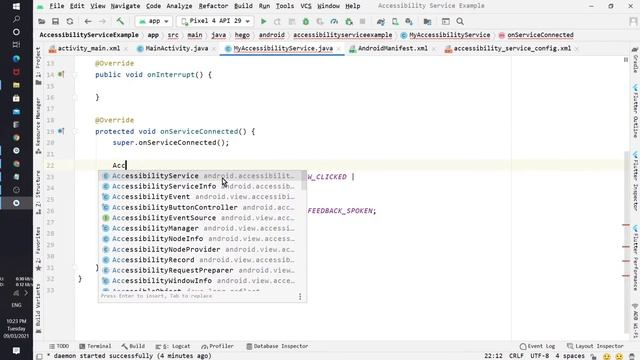Click the CRLF line separator status entry
The width and height of the screenshot is (640, 360).
(516, 356)
